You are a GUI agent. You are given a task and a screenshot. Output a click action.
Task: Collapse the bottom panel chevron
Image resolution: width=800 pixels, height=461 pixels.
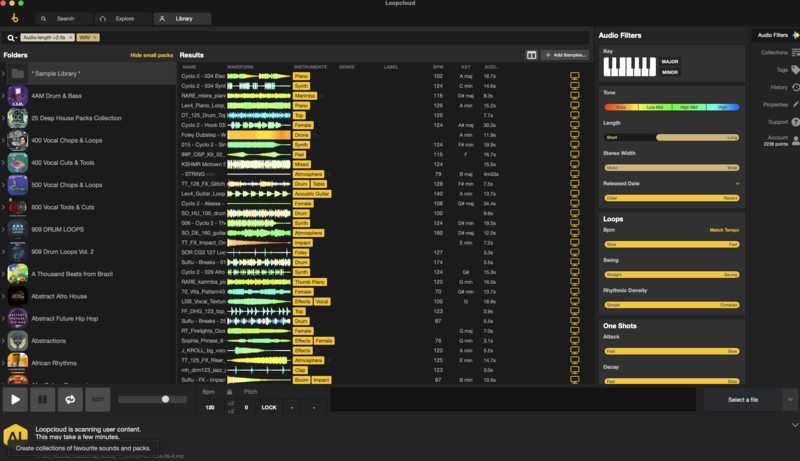coord(795,425)
